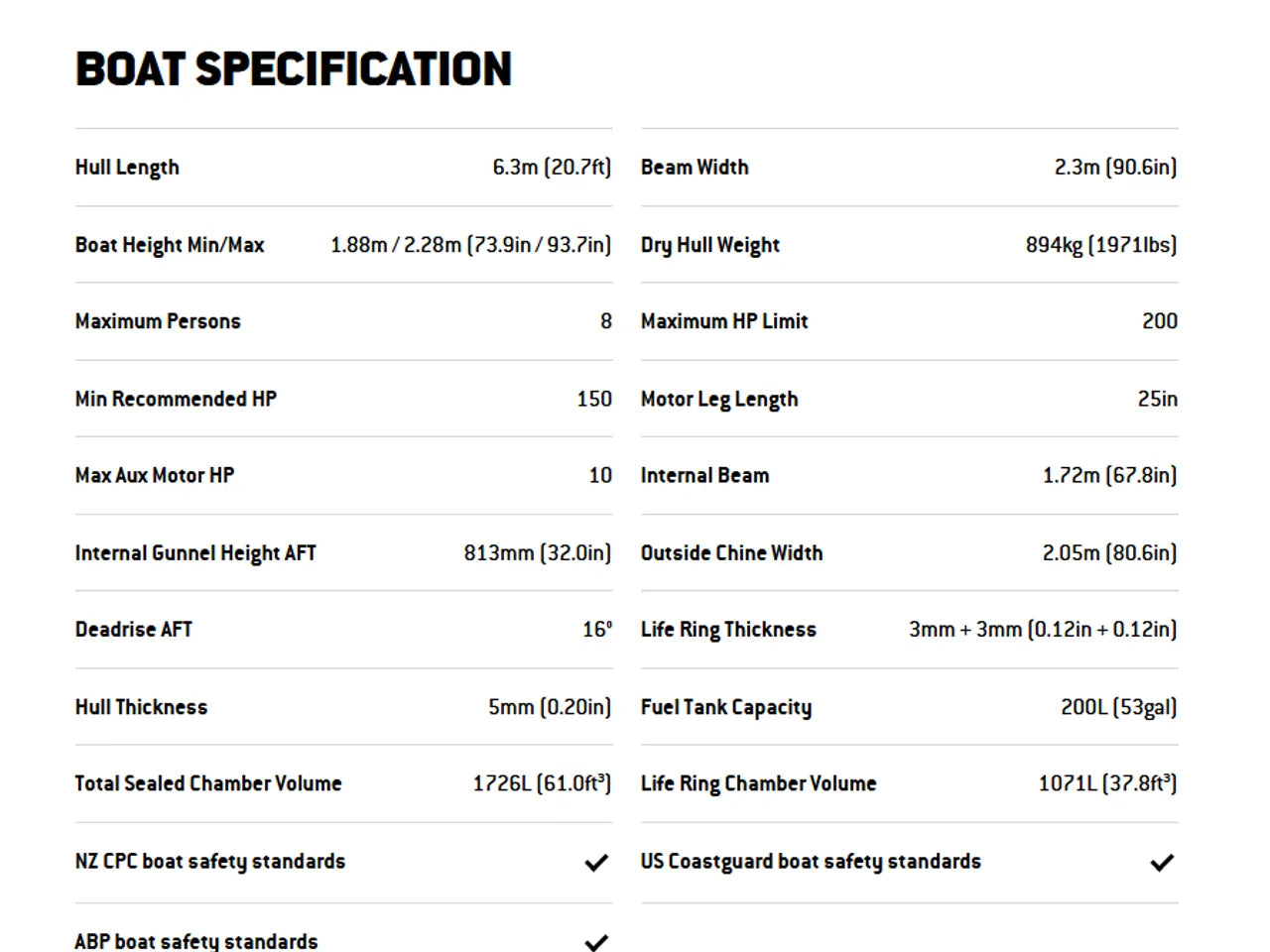Click the Life Ring Thickness value
The image size is (1270, 952).
pyautogui.click(x=1043, y=630)
